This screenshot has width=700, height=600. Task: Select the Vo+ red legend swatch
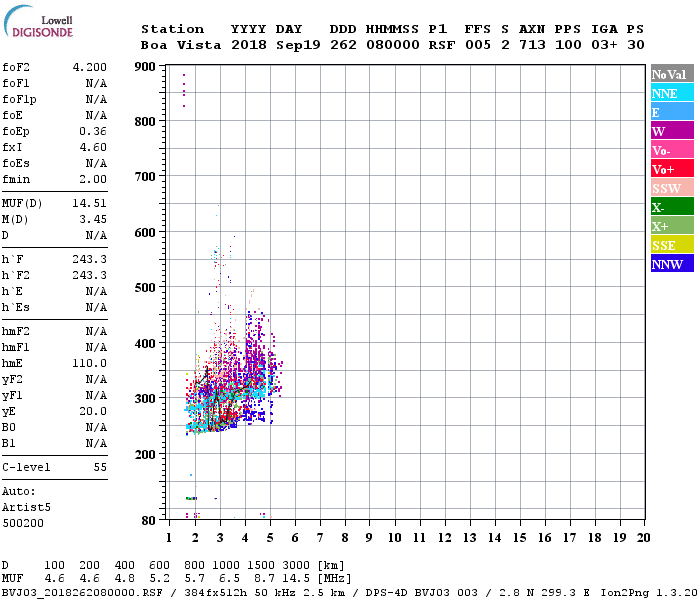[672, 169]
